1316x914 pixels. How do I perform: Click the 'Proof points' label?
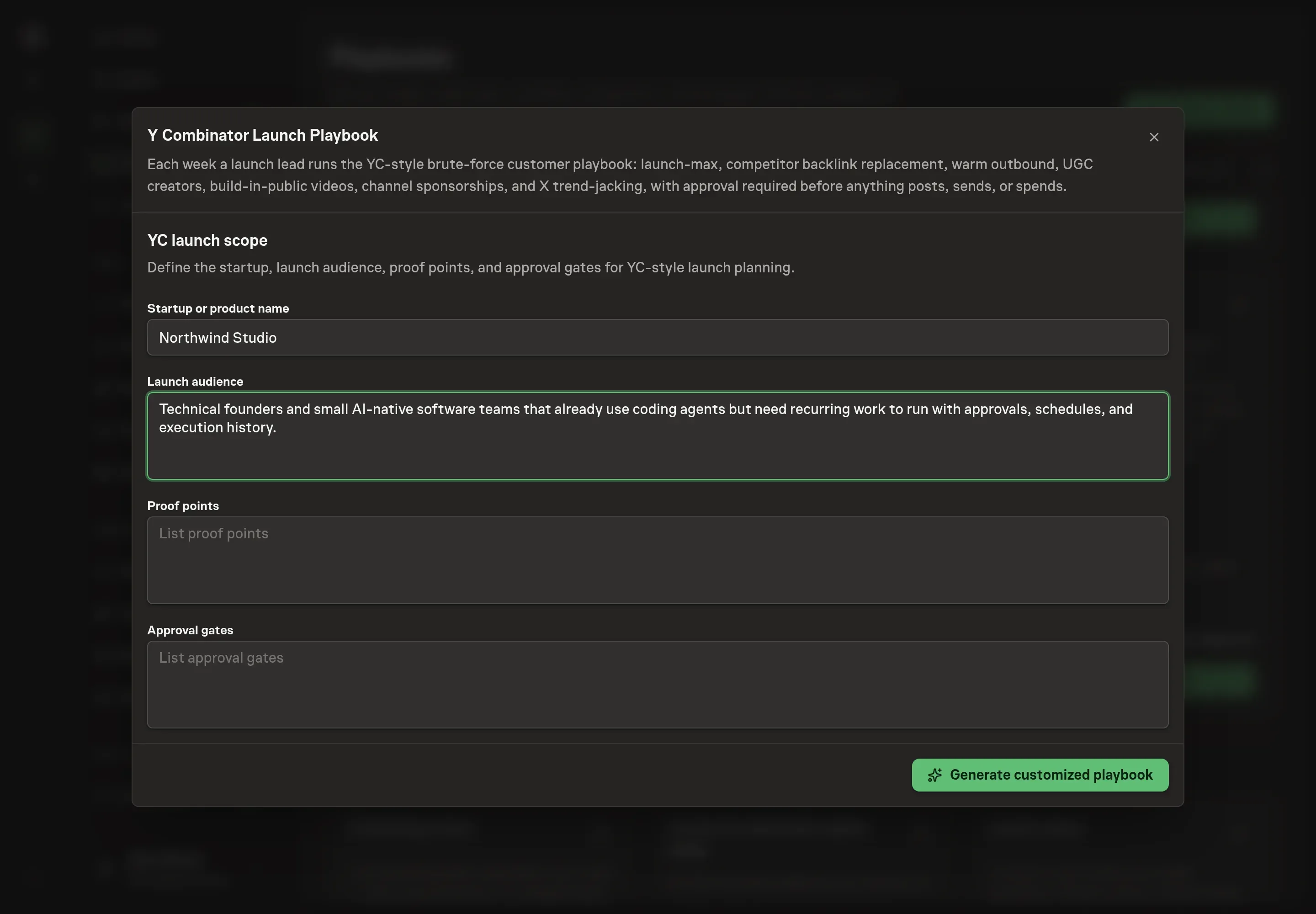pos(183,506)
